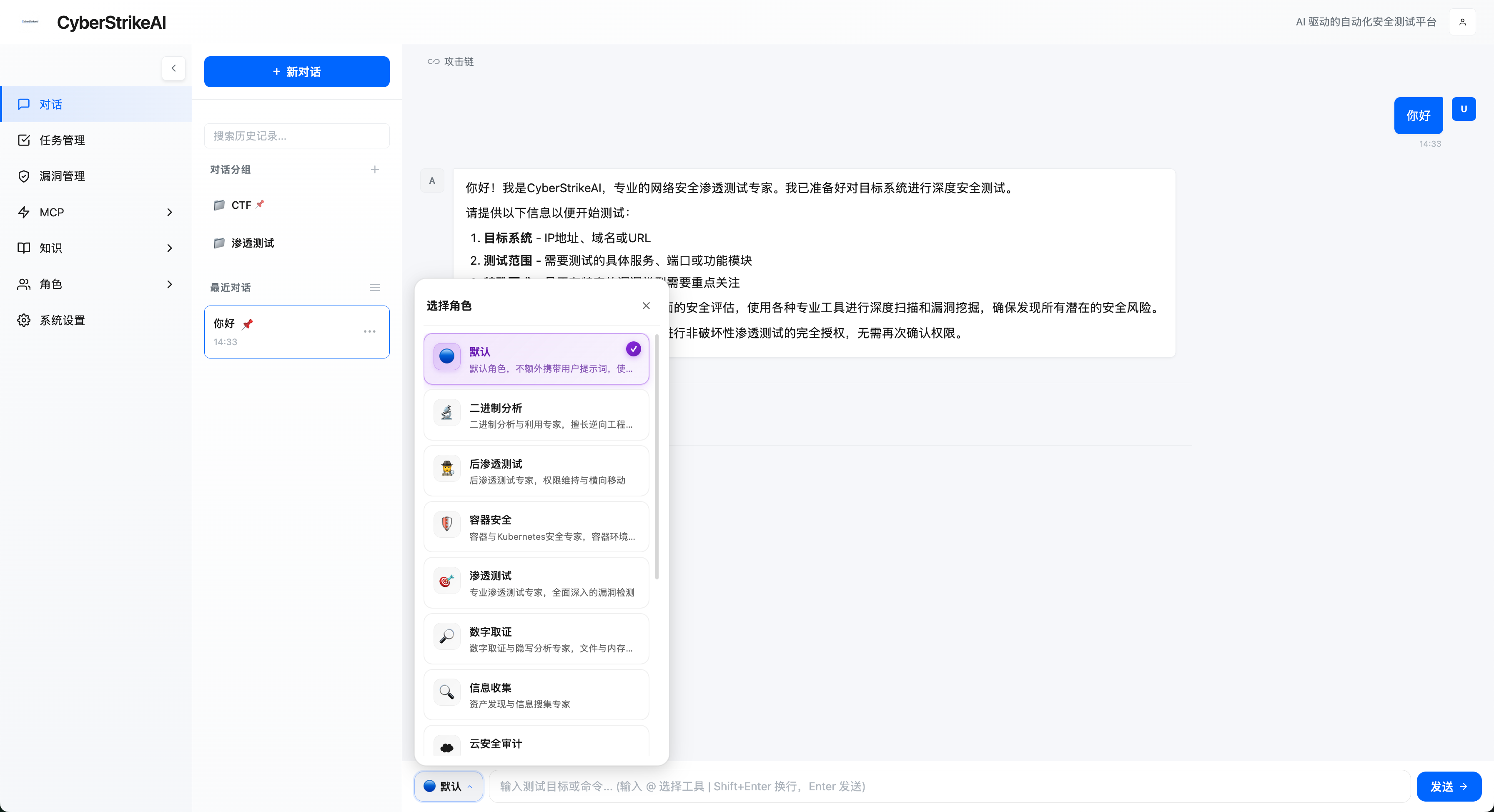This screenshot has height=812, width=1494.
Task: Choose the 数字取证 role
Action: point(536,639)
